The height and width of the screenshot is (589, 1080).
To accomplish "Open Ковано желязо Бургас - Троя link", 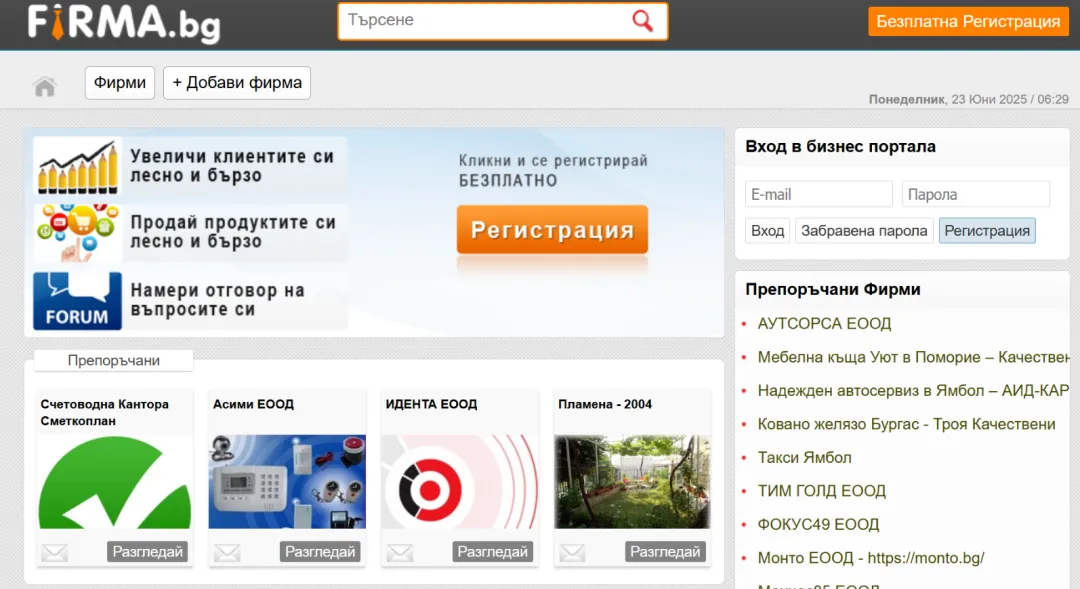I will click(906, 424).
